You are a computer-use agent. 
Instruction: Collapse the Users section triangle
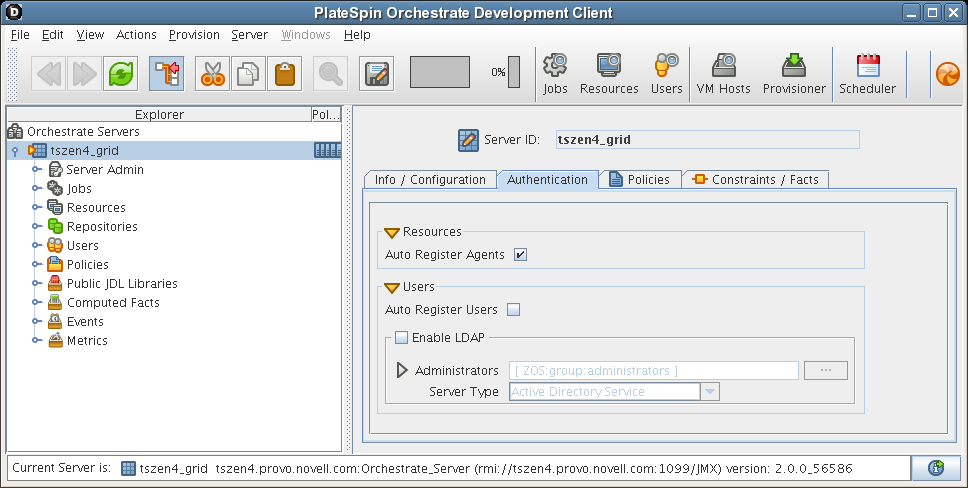click(392, 288)
